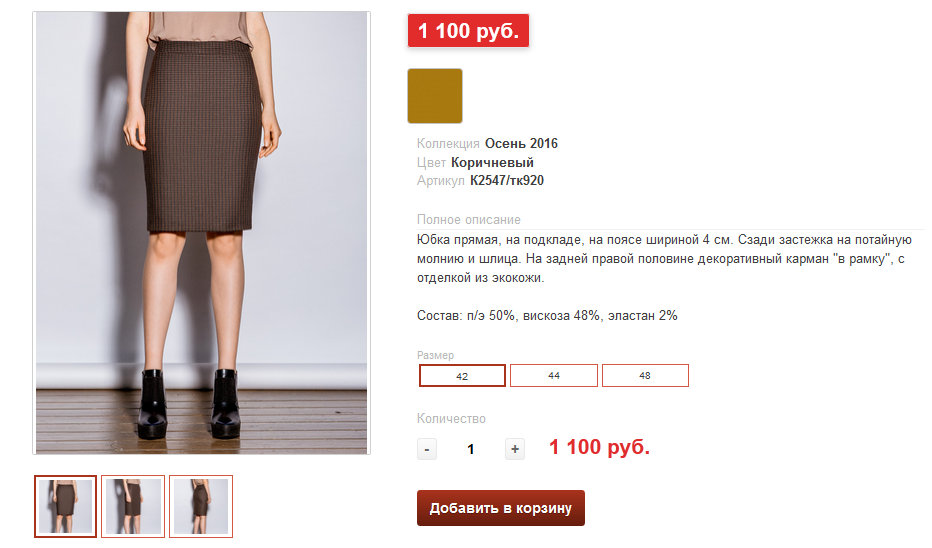Viewport: 932px width, 548px height.
Task: Select size 42
Action: click(462, 376)
